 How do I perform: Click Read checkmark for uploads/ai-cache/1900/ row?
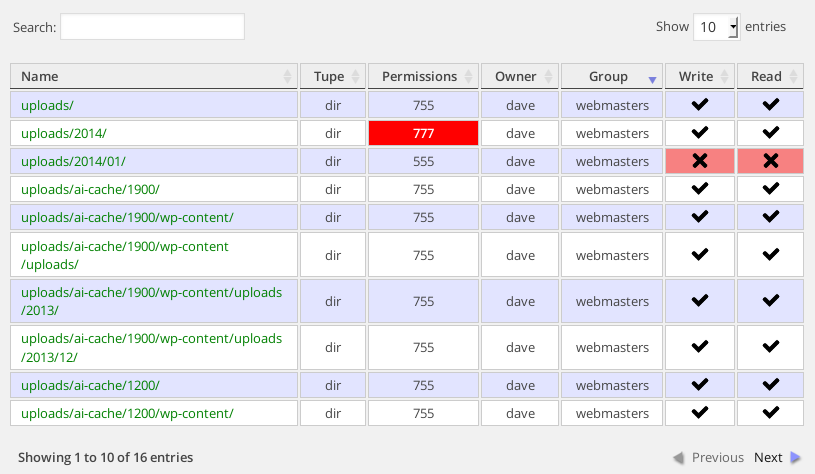point(770,189)
